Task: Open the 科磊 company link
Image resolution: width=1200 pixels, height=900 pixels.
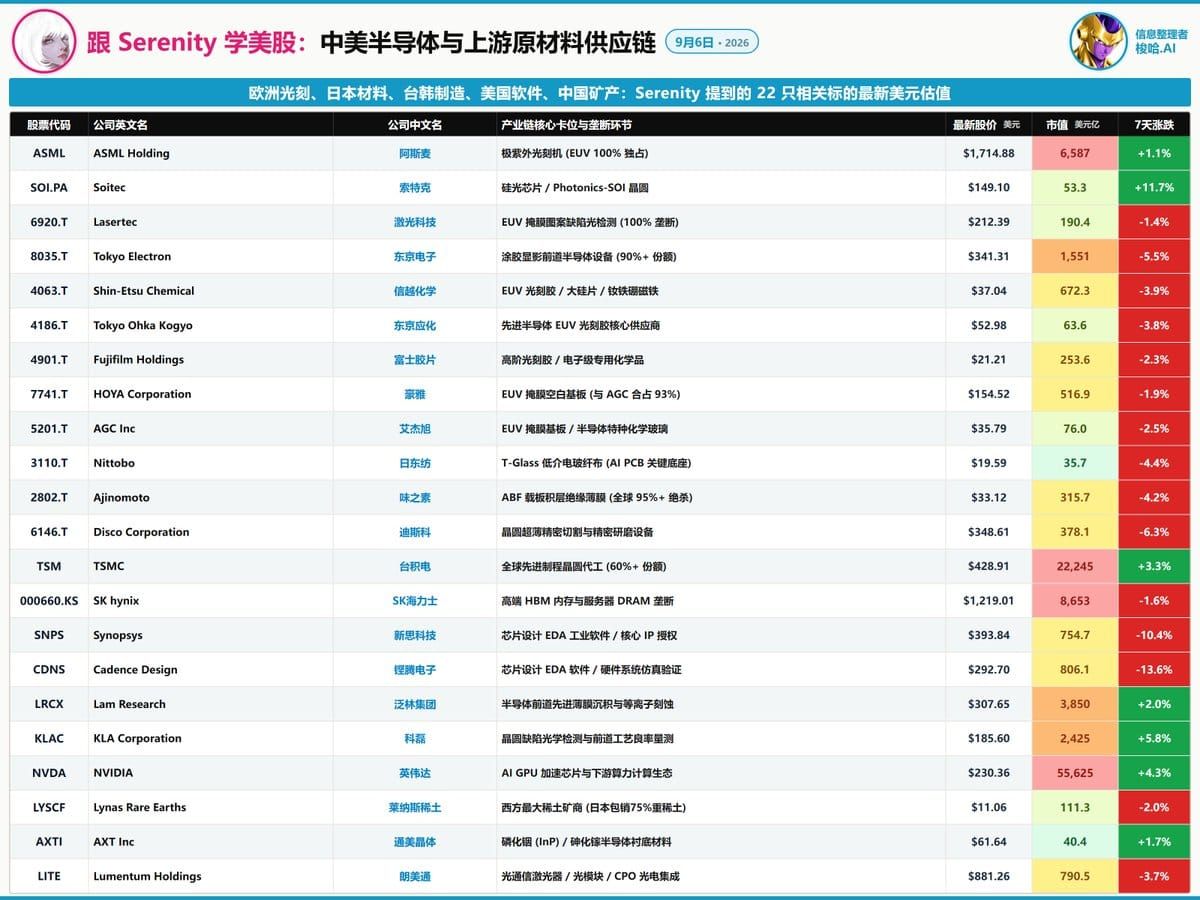Action: (x=415, y=739)
